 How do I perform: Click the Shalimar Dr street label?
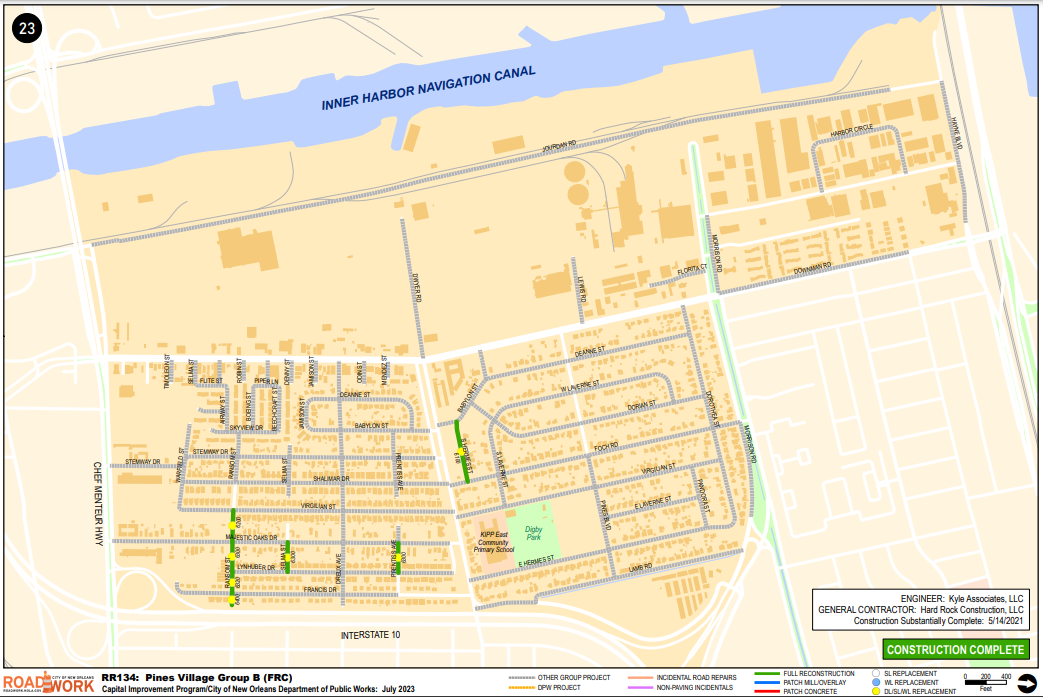(331, 479)
